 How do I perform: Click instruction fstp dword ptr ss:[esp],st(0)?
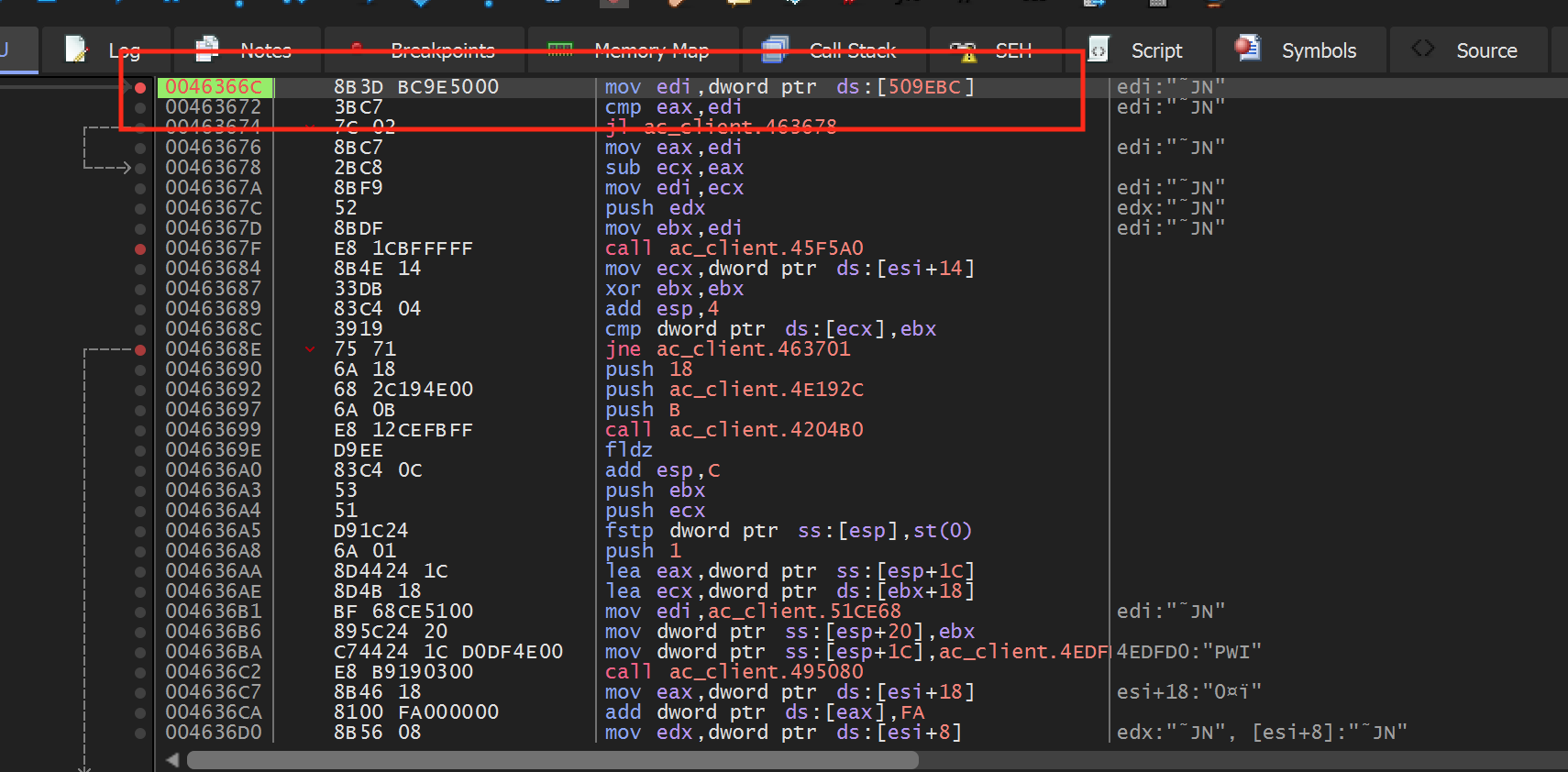(x=788, y=531)
